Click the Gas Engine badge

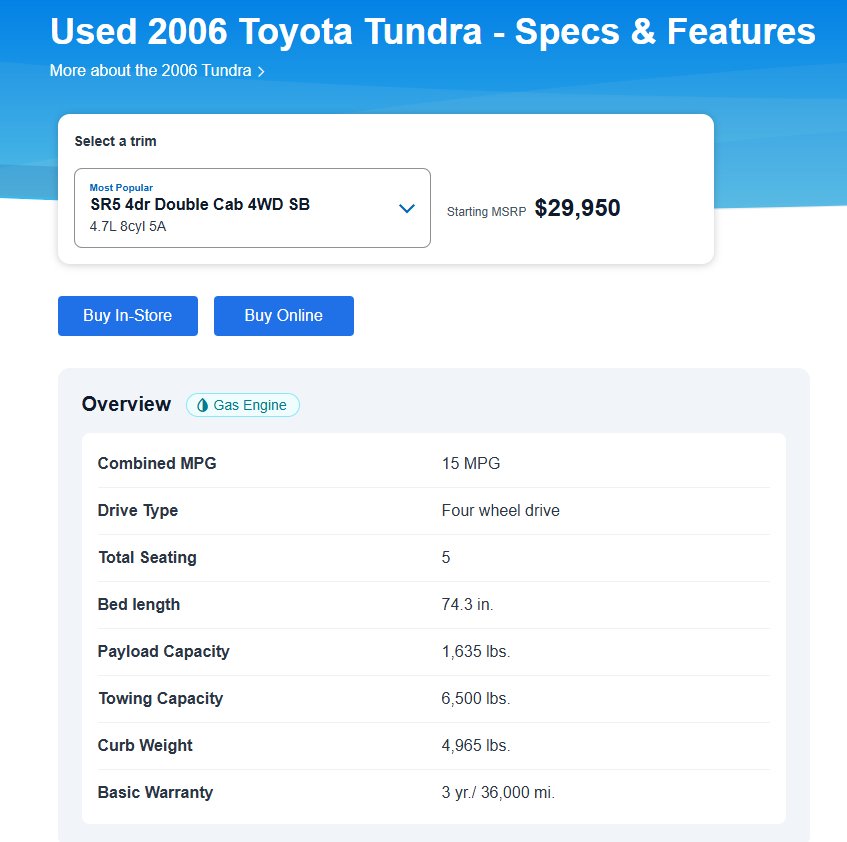tap(243, 405)
